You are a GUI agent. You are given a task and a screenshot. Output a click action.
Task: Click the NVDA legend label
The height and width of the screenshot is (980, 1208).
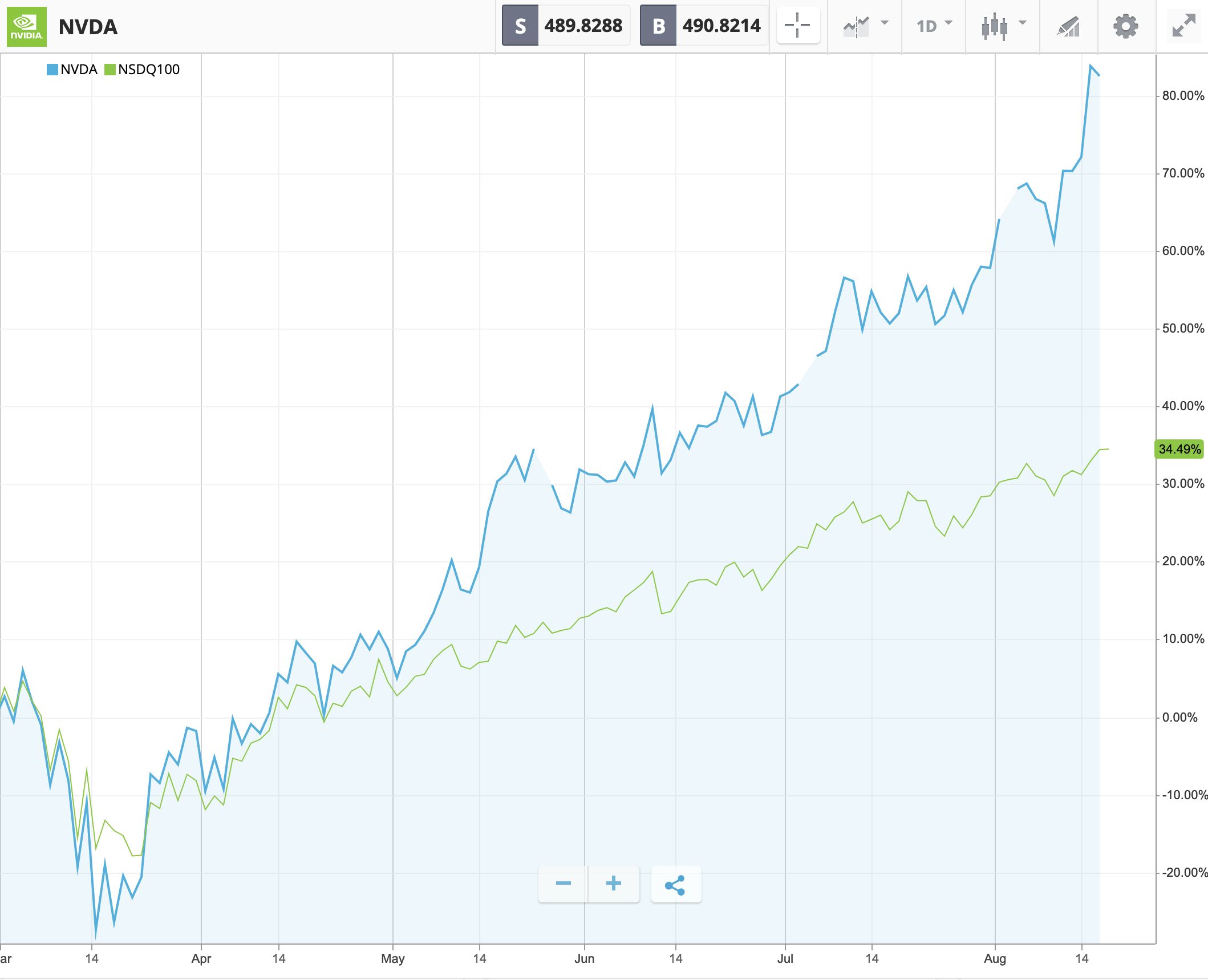pyautogui.click(x=79, y=70)
